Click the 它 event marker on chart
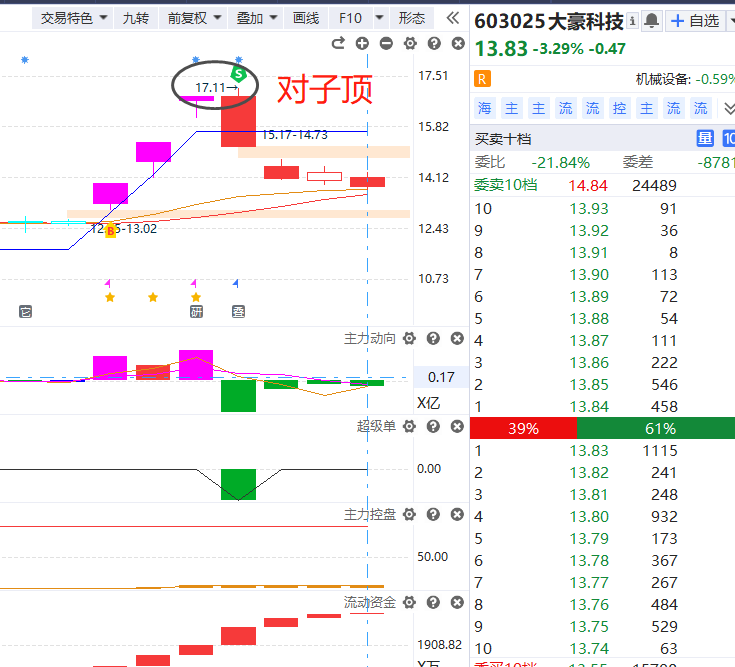Viewport: 735px width, 667px height. 25,312
